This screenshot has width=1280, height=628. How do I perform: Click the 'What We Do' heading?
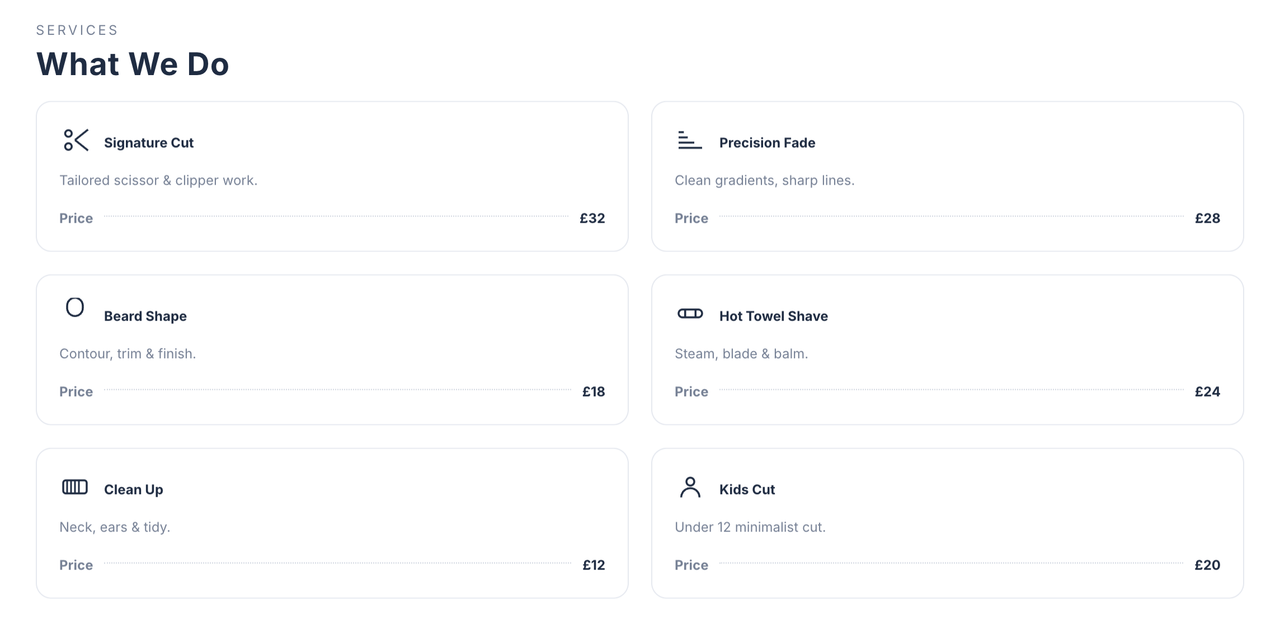point(133,64)
